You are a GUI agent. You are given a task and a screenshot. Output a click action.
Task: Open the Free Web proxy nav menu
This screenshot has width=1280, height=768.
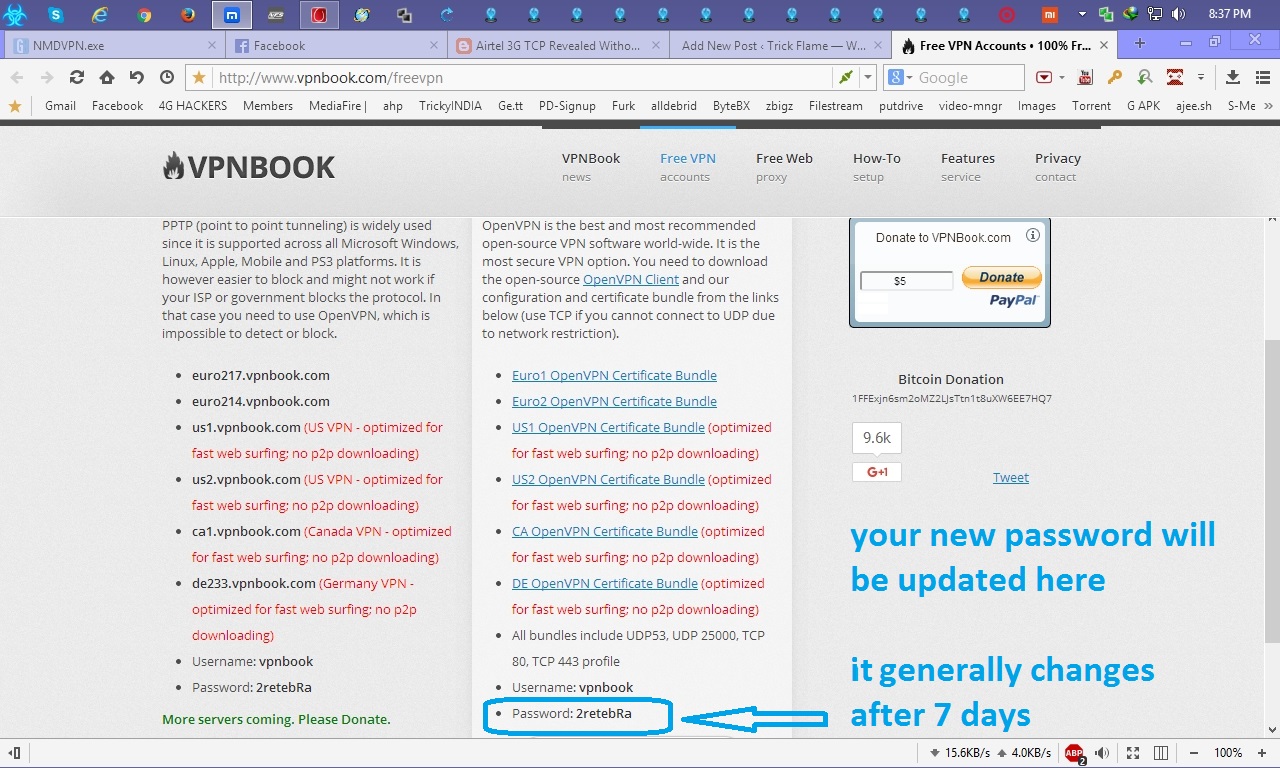click(x=784, y=167)
